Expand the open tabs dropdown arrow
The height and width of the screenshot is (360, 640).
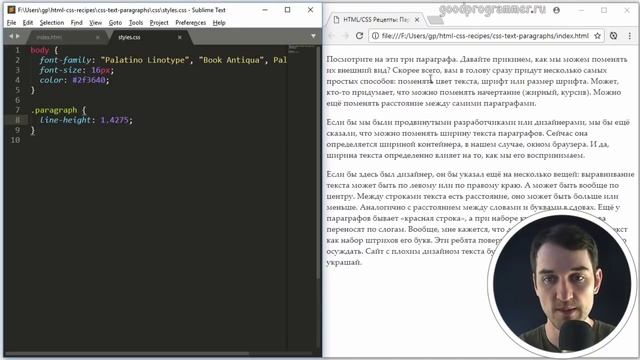[x=313, y=36]
